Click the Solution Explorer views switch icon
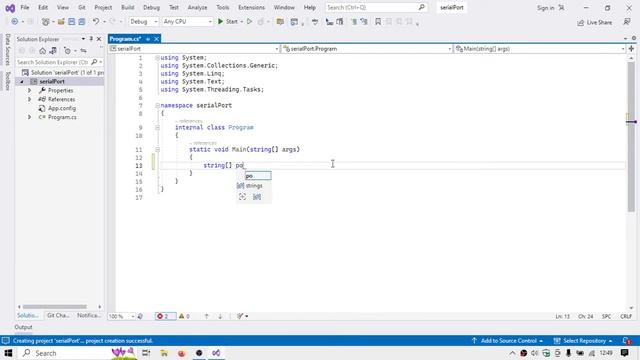This screenshot has width=640, height=360. [53, 51]
